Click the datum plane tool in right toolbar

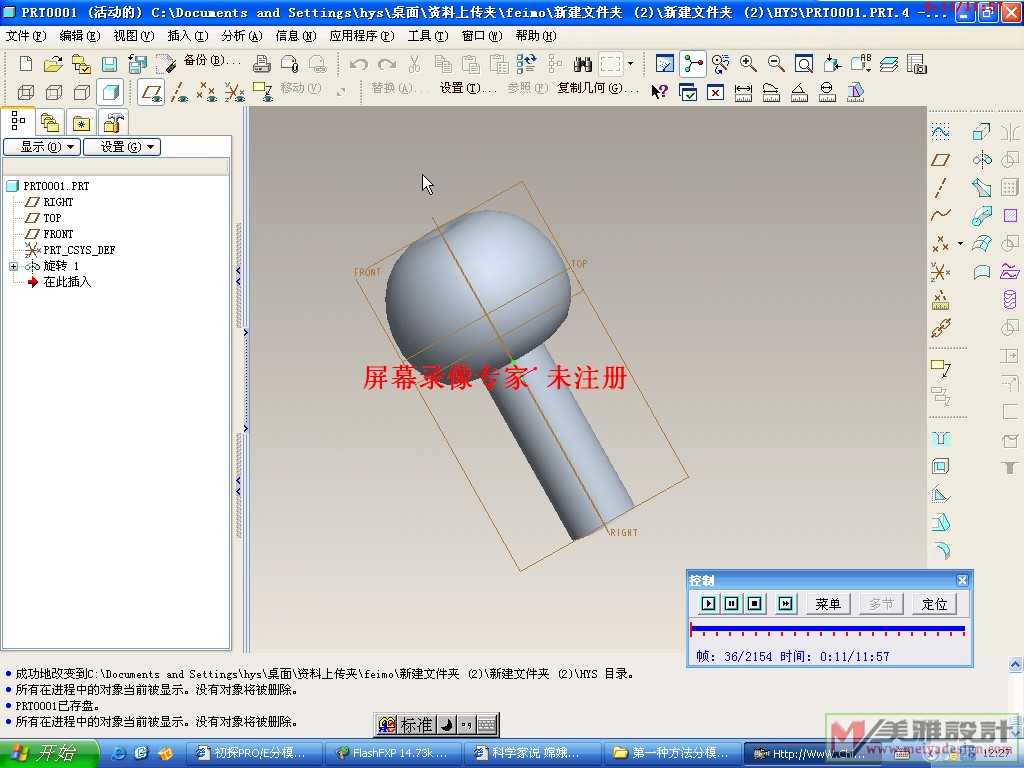point(940,160)
